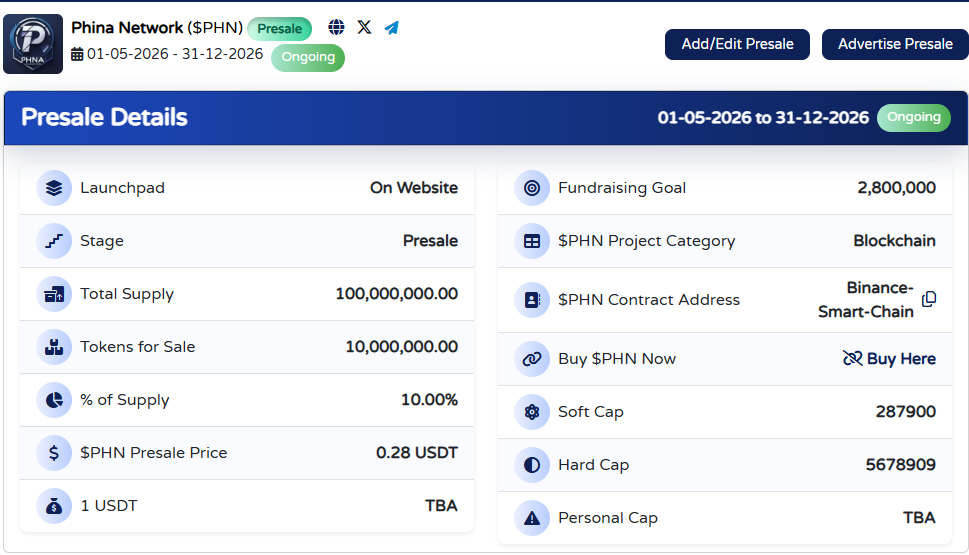Click the $PHN Presale Price dollar icon
This screenshot has width=969, height=555.
point(54,453)
